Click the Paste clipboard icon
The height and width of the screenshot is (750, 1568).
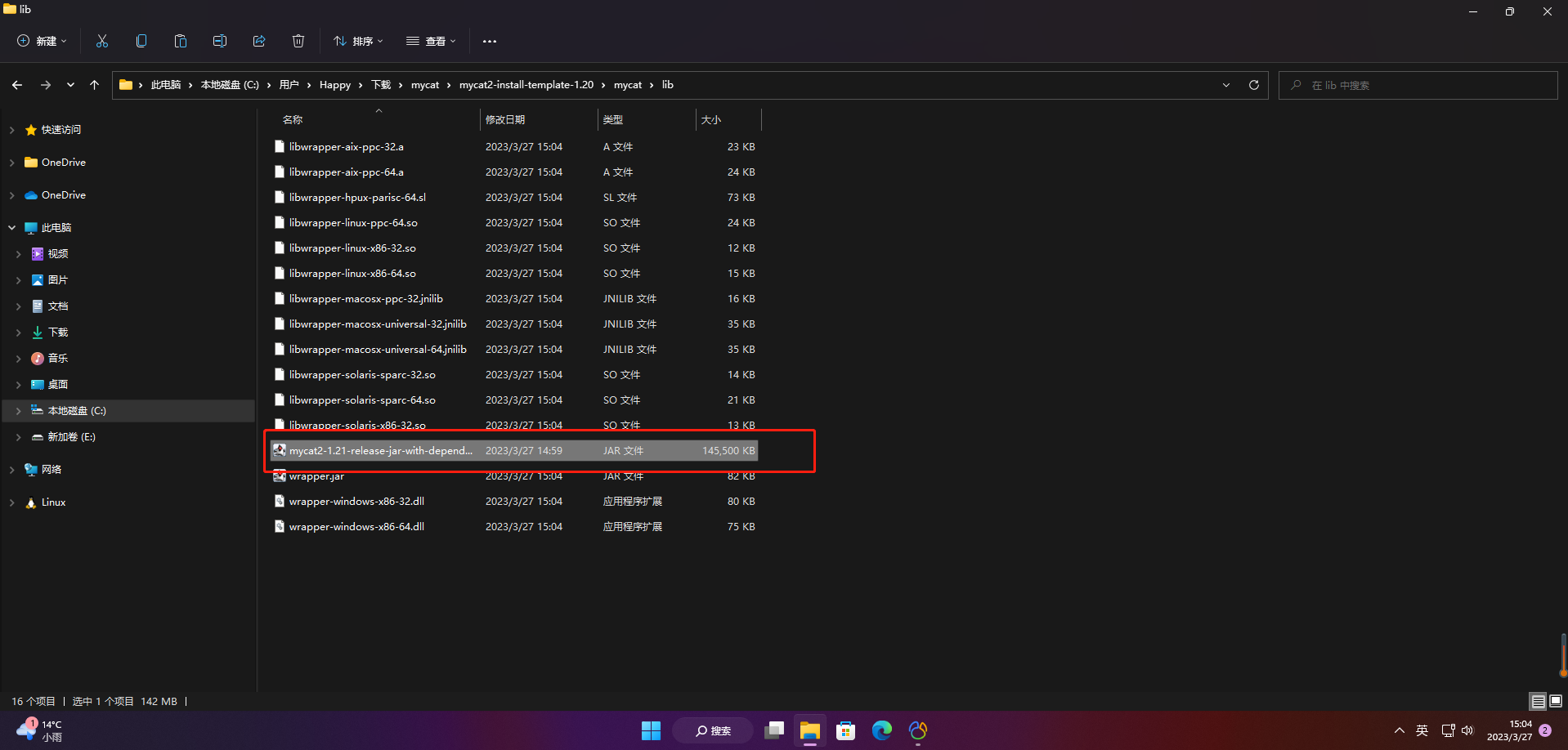tap(181, 41)
